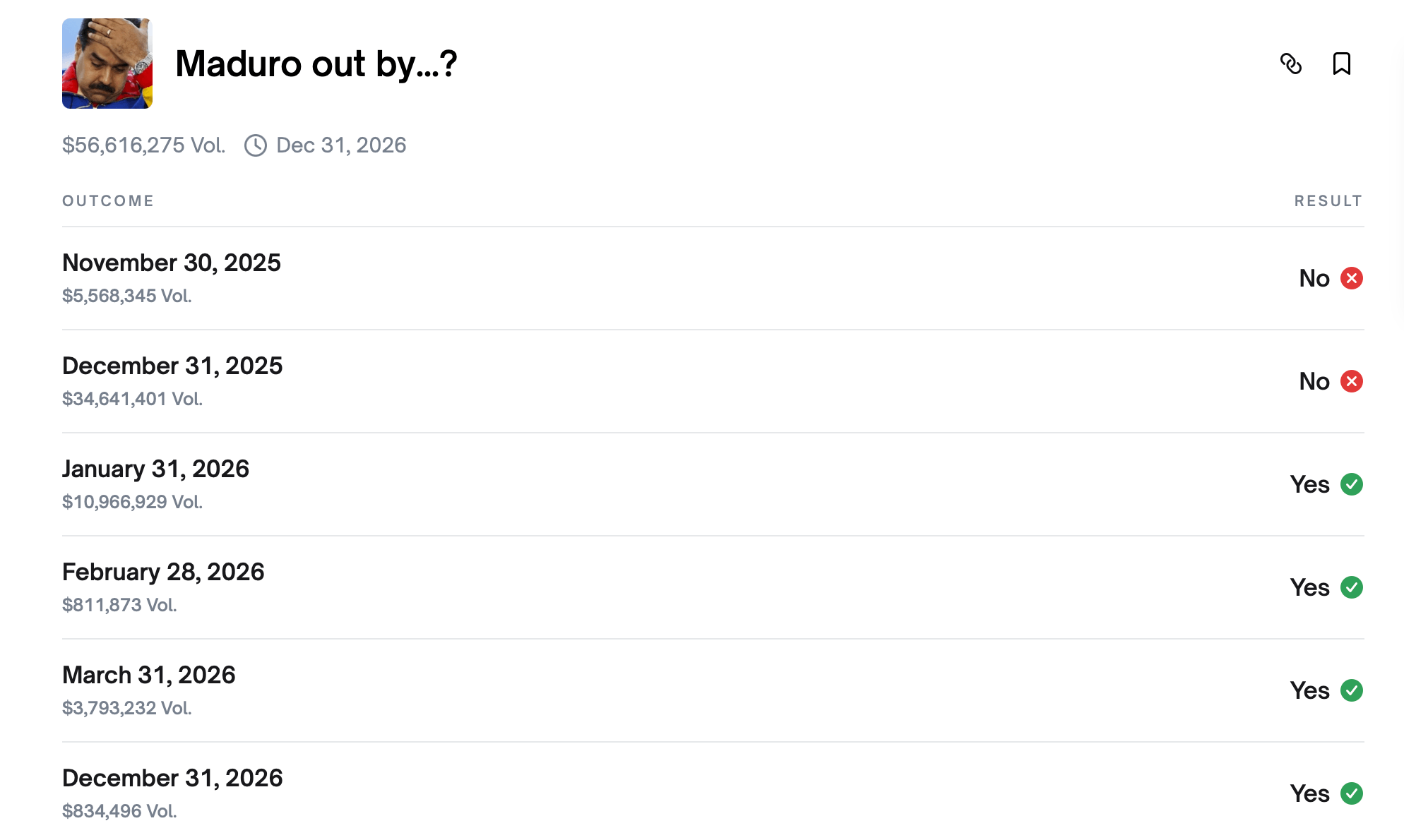Click the copy link icon

(x=1291, y=64)
